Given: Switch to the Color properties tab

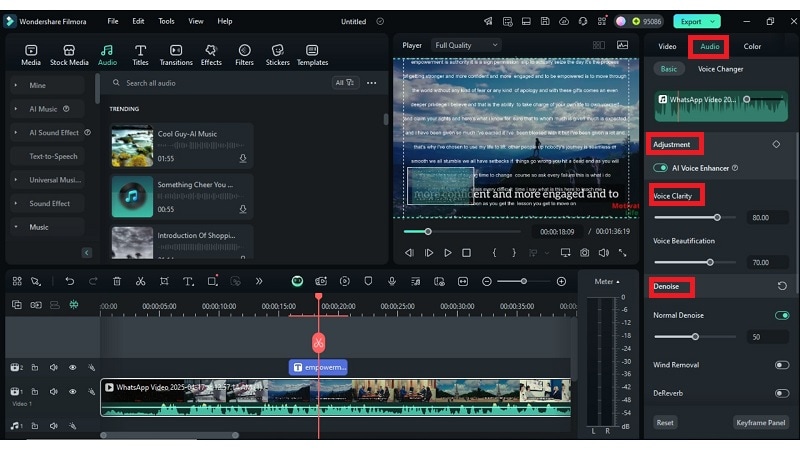Looking at the screenshot, I should pos(752,46).
